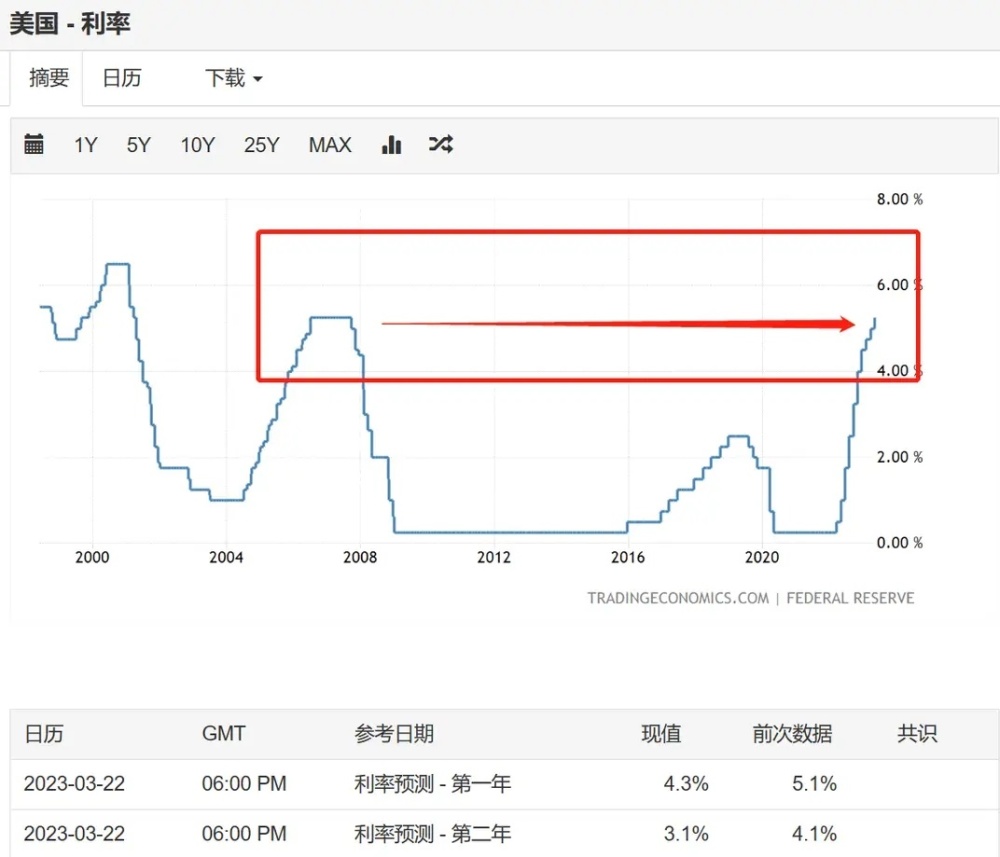Select the 25Y time range
Screen dimensions: 1000x857
pyautogui.click(x=261, y=145)
